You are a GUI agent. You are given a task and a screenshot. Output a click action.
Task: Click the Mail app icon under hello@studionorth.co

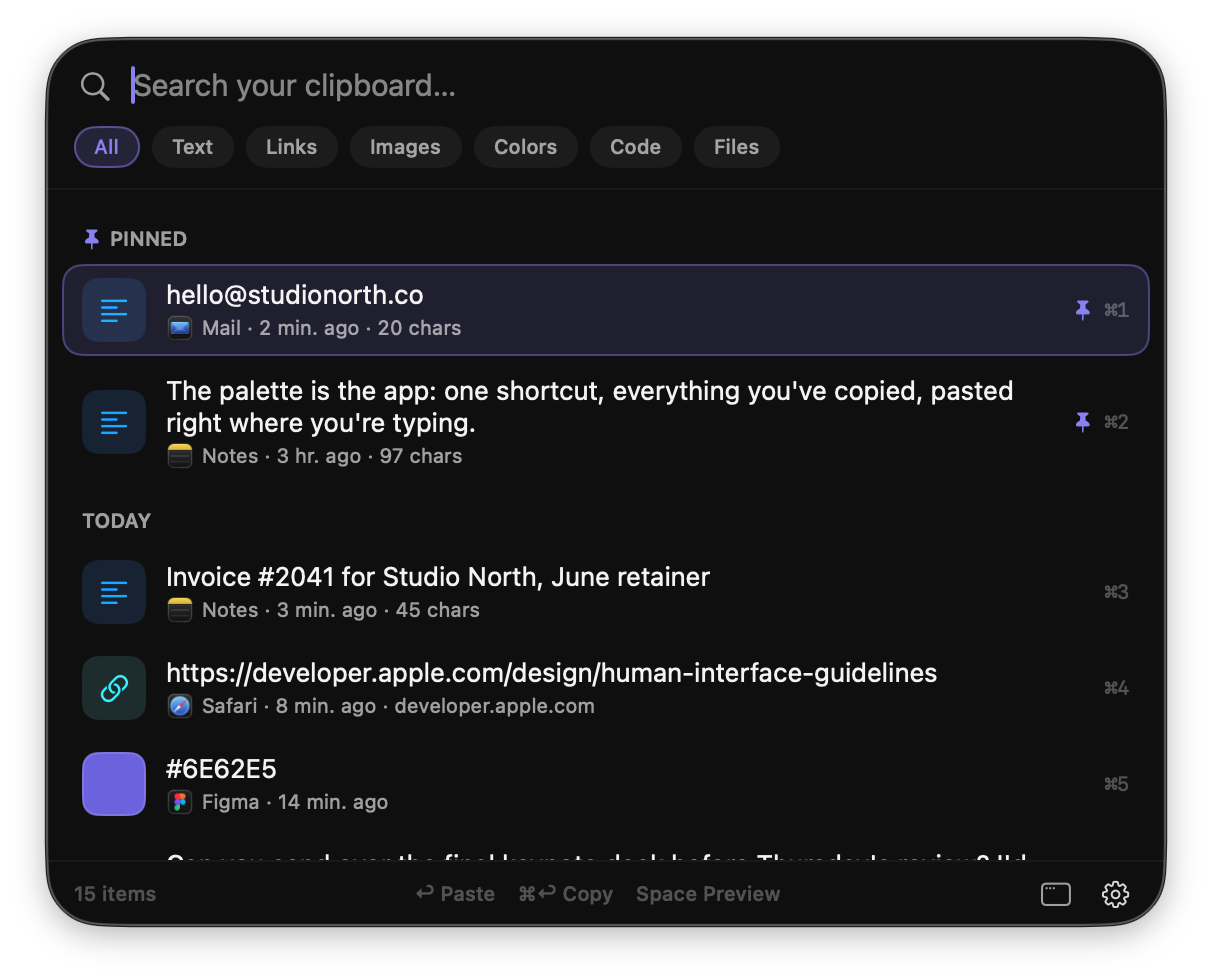point(180,328)
